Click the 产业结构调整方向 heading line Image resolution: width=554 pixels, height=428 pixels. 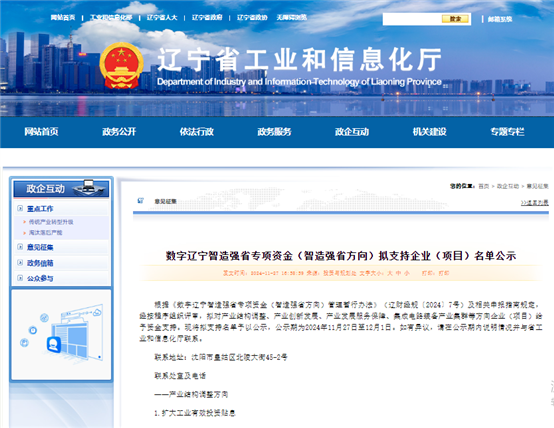pos(191,394)
